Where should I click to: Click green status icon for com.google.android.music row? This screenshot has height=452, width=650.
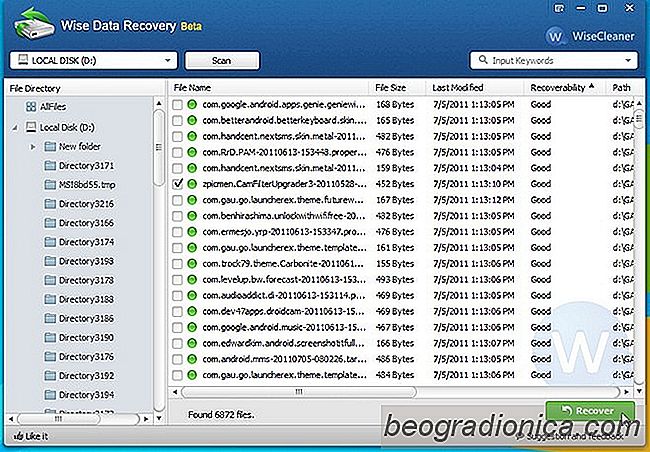tap(192, 327)
